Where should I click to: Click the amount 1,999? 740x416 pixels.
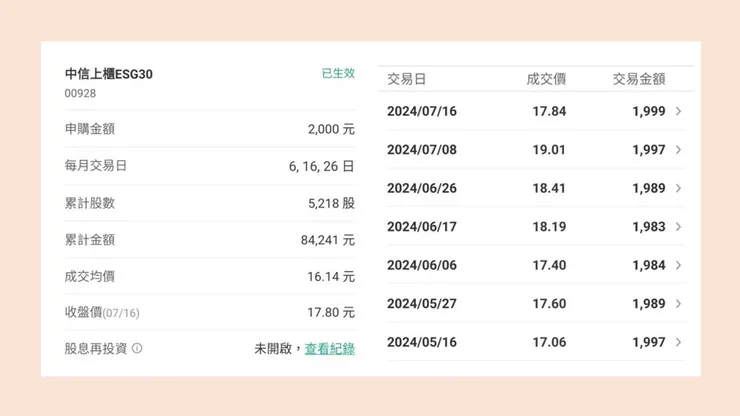[x=649, y=111]
